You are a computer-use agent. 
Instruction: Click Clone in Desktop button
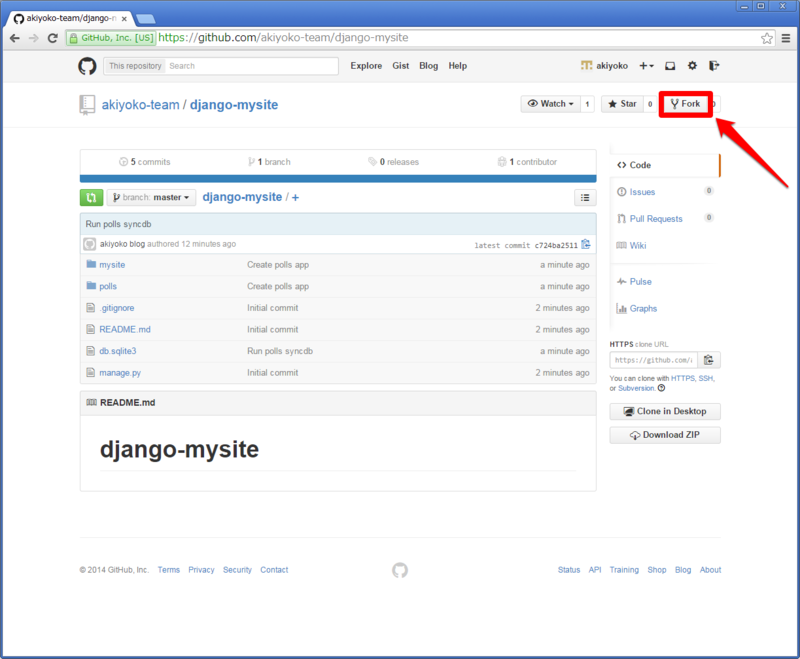coord(665,412)
